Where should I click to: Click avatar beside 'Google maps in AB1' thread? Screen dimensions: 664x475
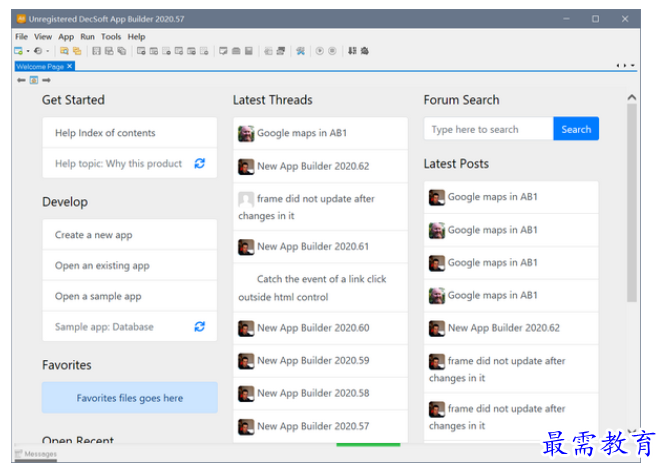click(x=246, y=133)
